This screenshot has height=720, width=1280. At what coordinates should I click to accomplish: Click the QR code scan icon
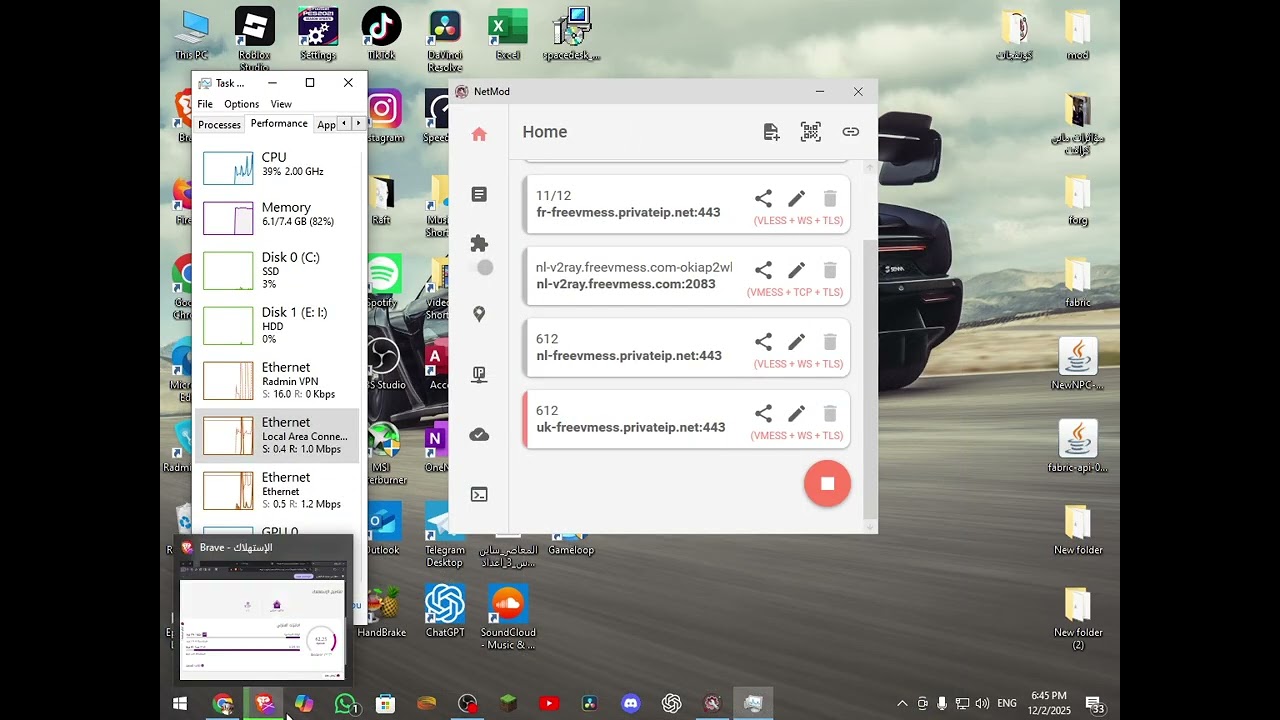[810, 132]
